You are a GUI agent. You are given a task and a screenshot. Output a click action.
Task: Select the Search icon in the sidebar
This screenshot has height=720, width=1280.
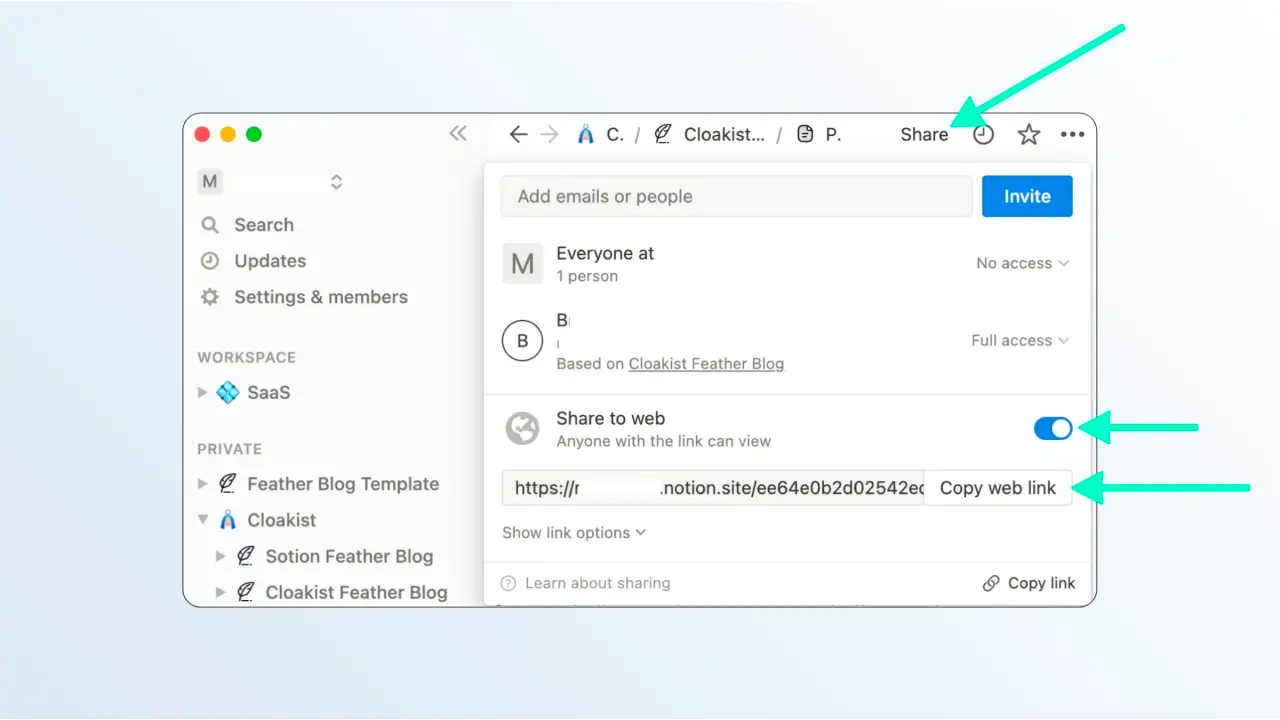click(210, 224)
